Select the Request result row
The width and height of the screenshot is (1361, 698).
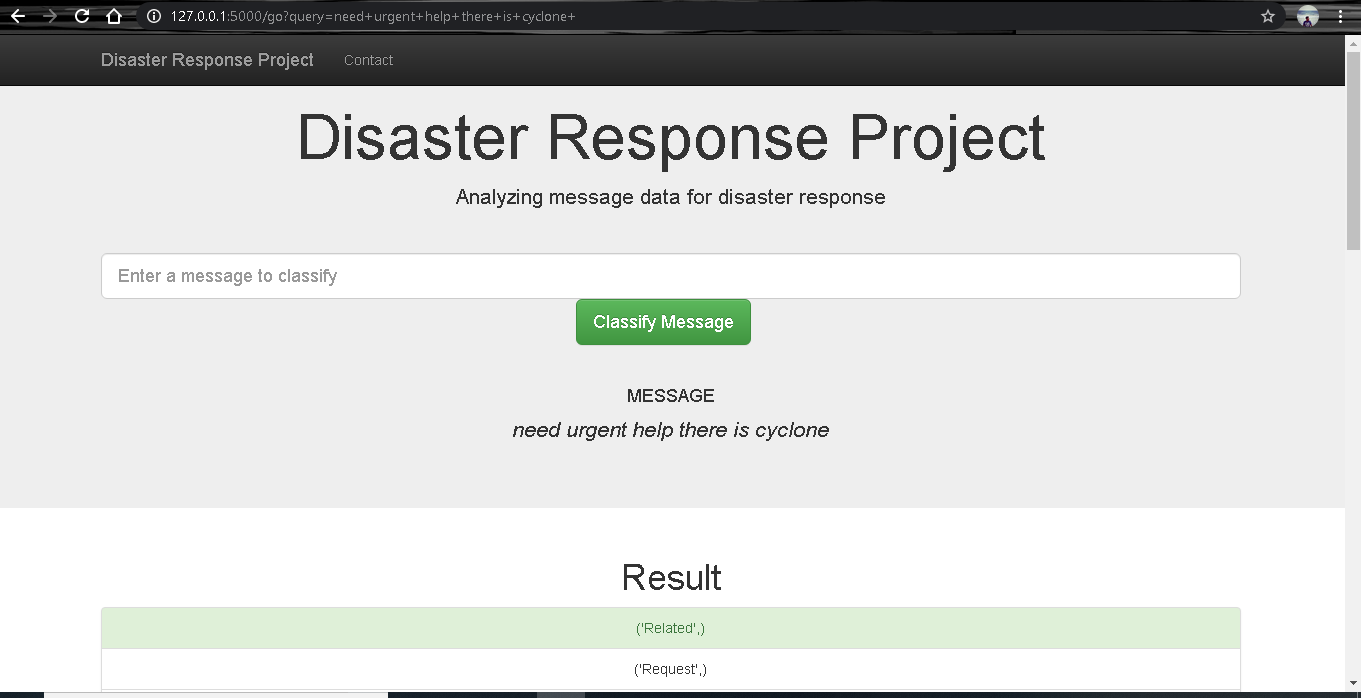click(670, 668)
